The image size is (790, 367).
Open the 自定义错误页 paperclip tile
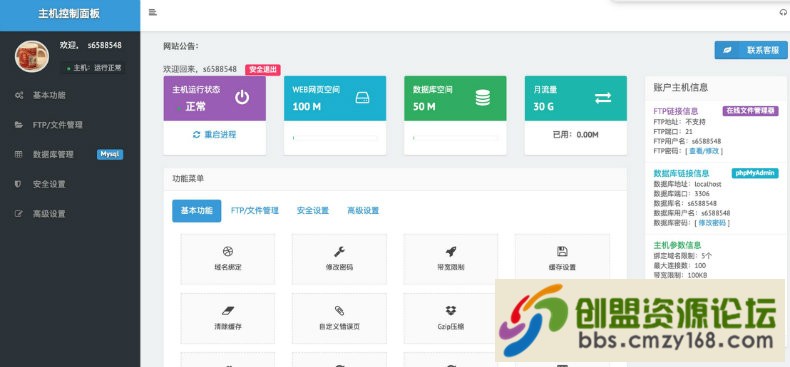tap(339, 318)
